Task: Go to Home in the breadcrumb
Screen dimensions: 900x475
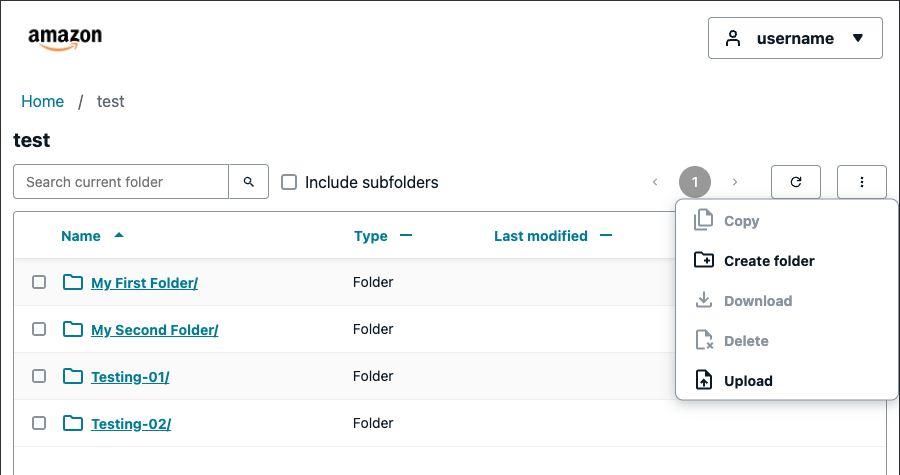Action: click(42, 102)
